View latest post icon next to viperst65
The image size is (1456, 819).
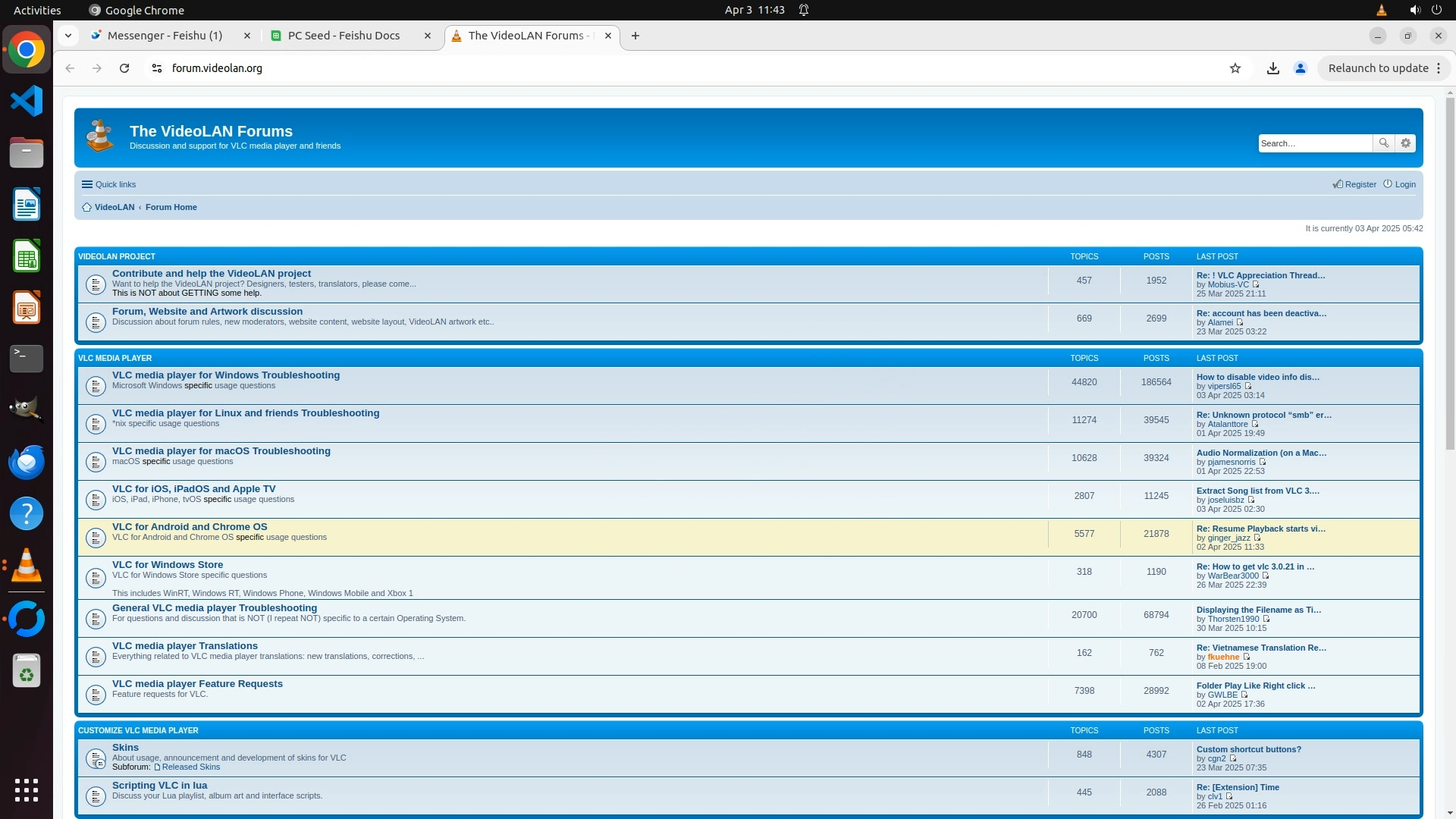pyautogui.click(x=1248, y=386)
